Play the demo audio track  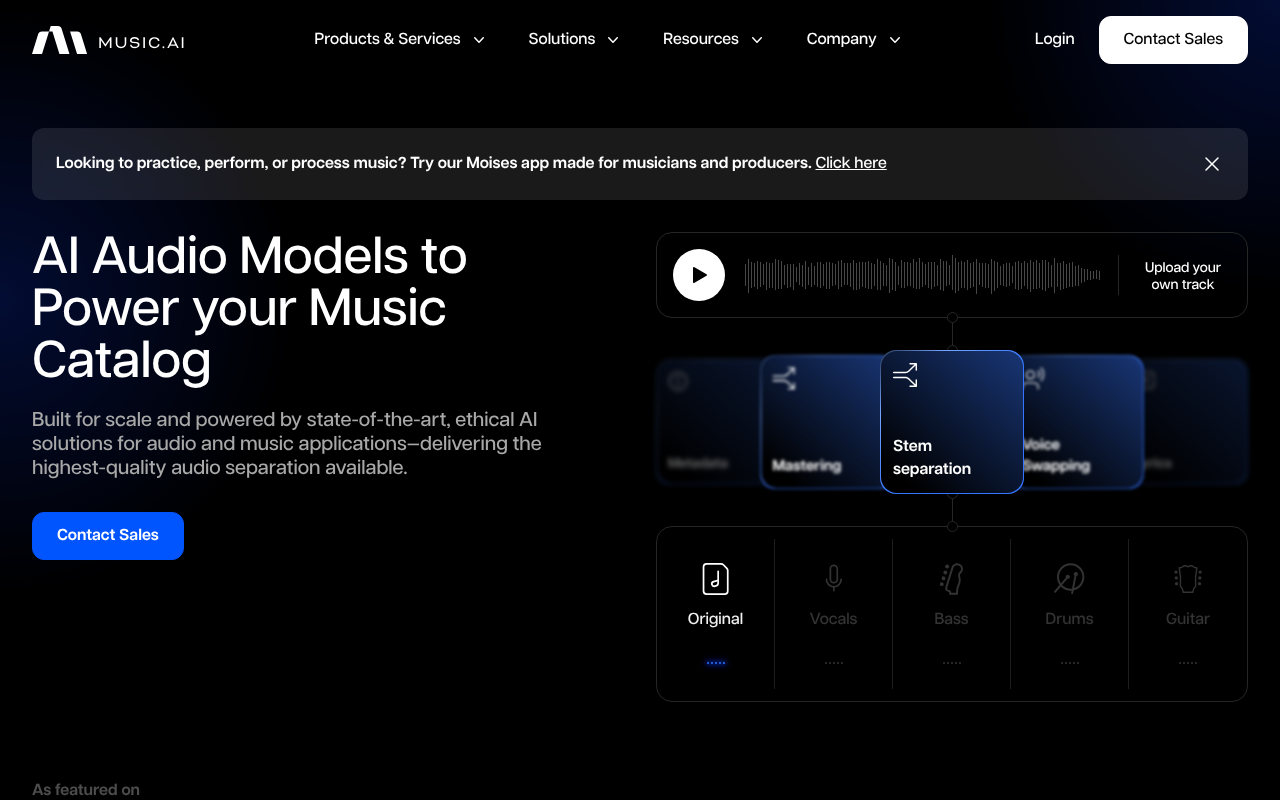(x=699, y=275)
